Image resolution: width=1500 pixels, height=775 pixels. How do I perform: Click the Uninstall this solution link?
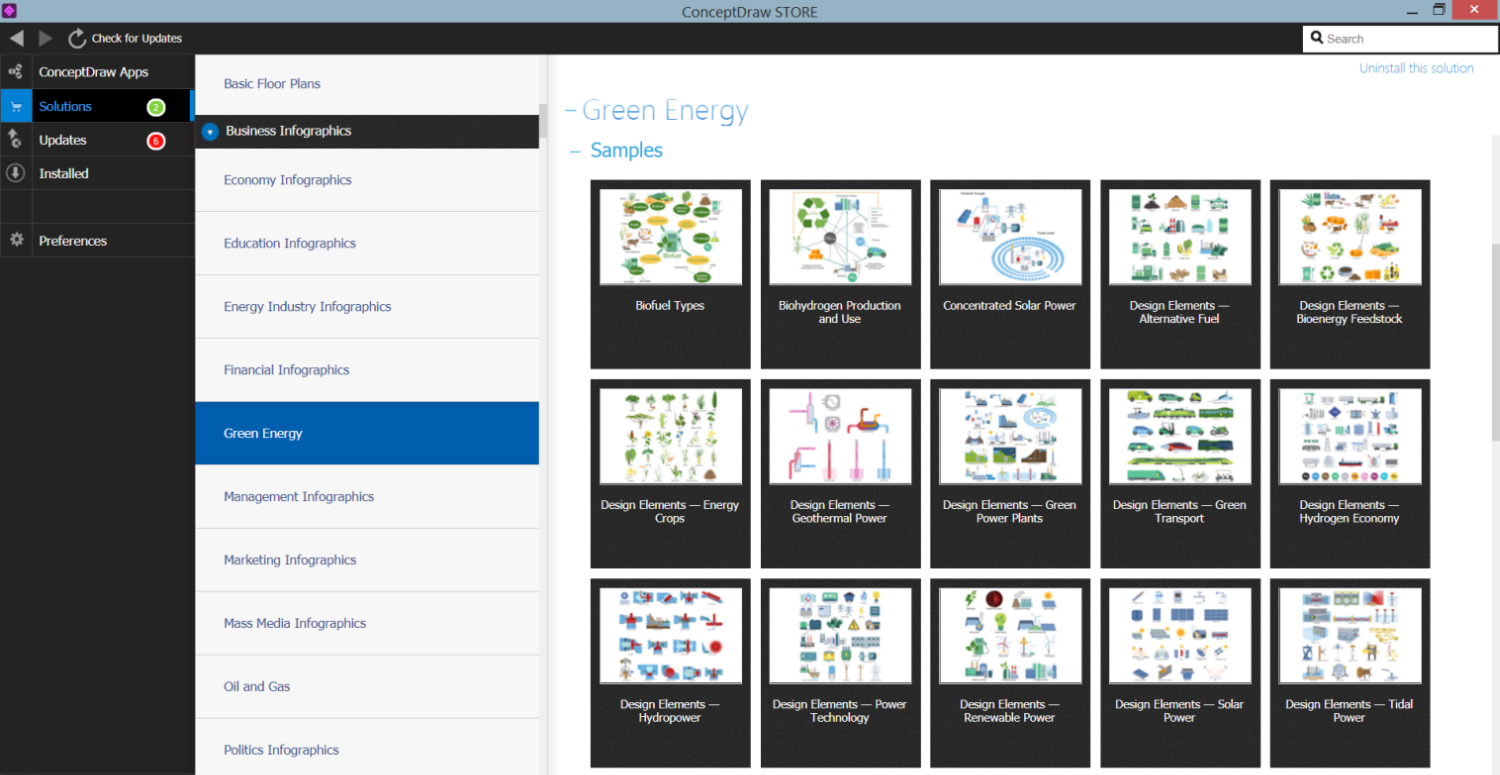click(x=1416, y=68)
